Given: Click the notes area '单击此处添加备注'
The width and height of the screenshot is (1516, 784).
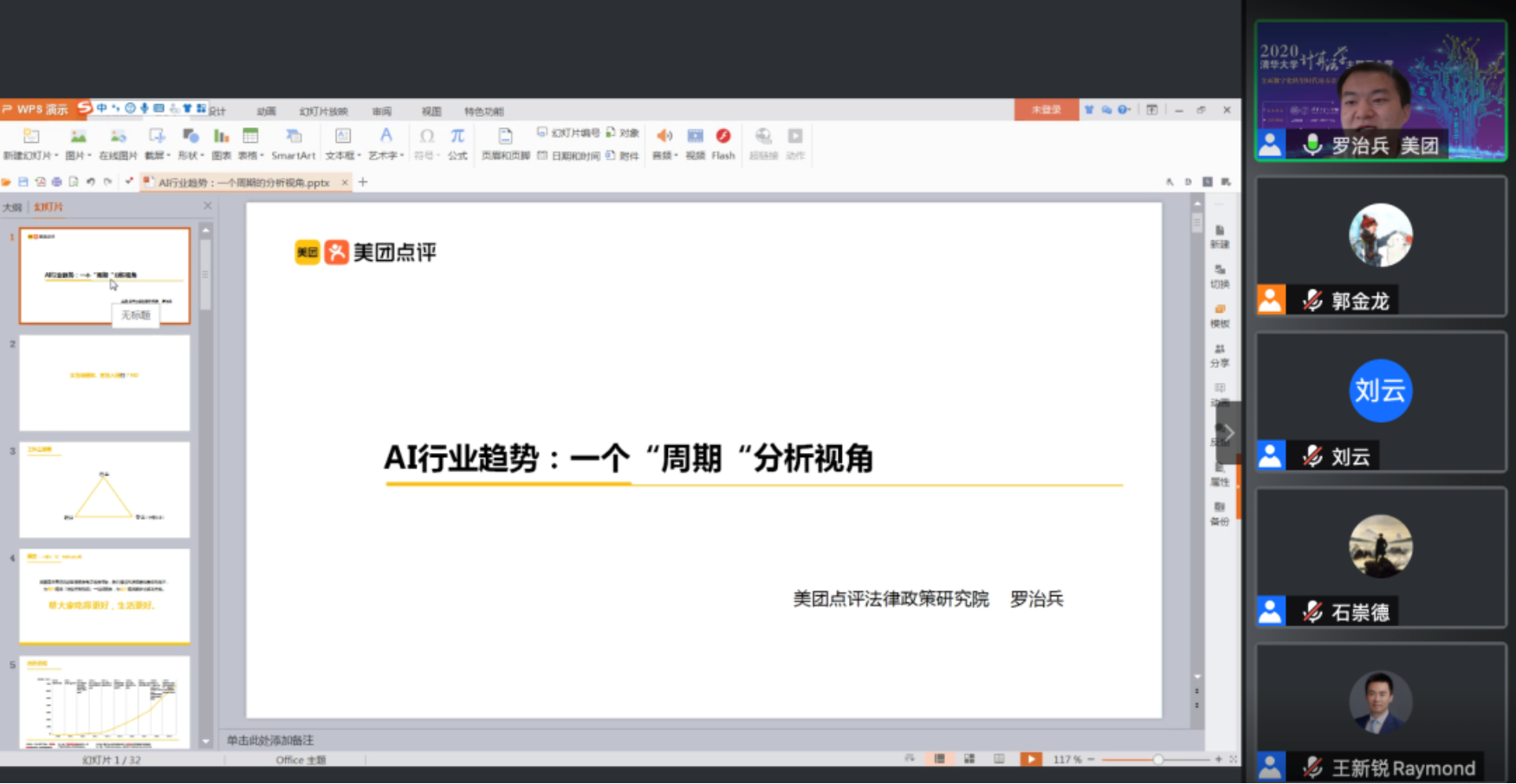Looking at the screenshot, I should pyautogui.click(x=270, y=741).
